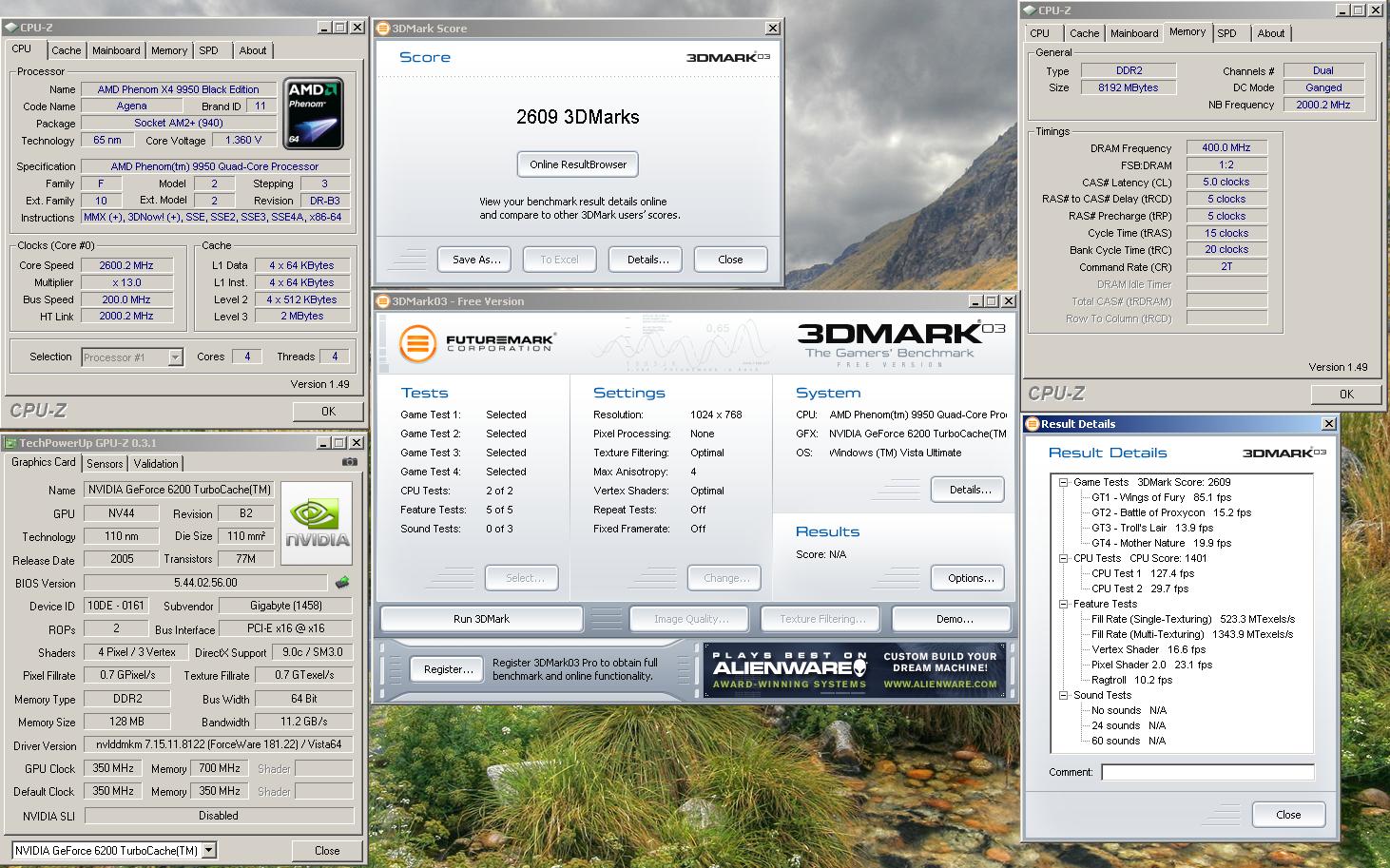Click the Futuremark orange logo icon
Image resolution: width=1390 pixels, height=868 pixels.
416,343
